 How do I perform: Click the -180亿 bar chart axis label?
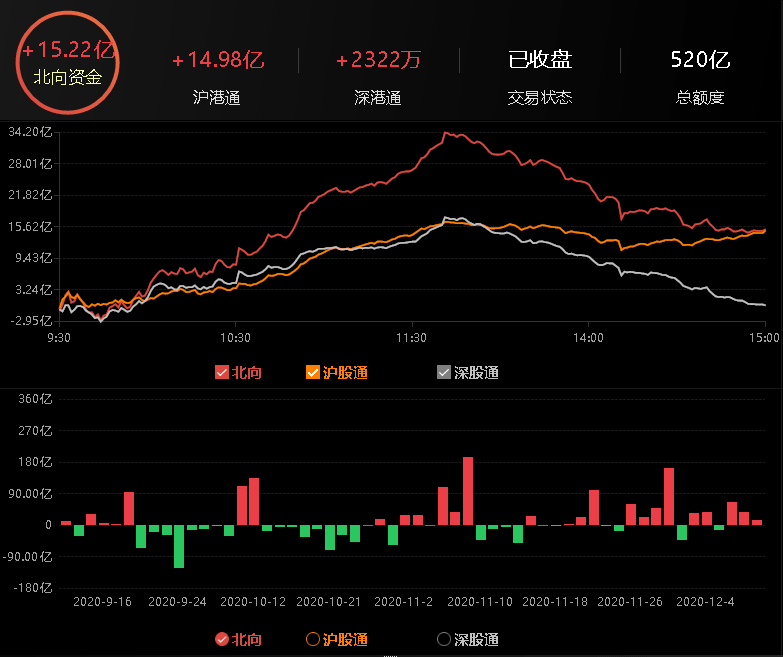coord(32,588)
